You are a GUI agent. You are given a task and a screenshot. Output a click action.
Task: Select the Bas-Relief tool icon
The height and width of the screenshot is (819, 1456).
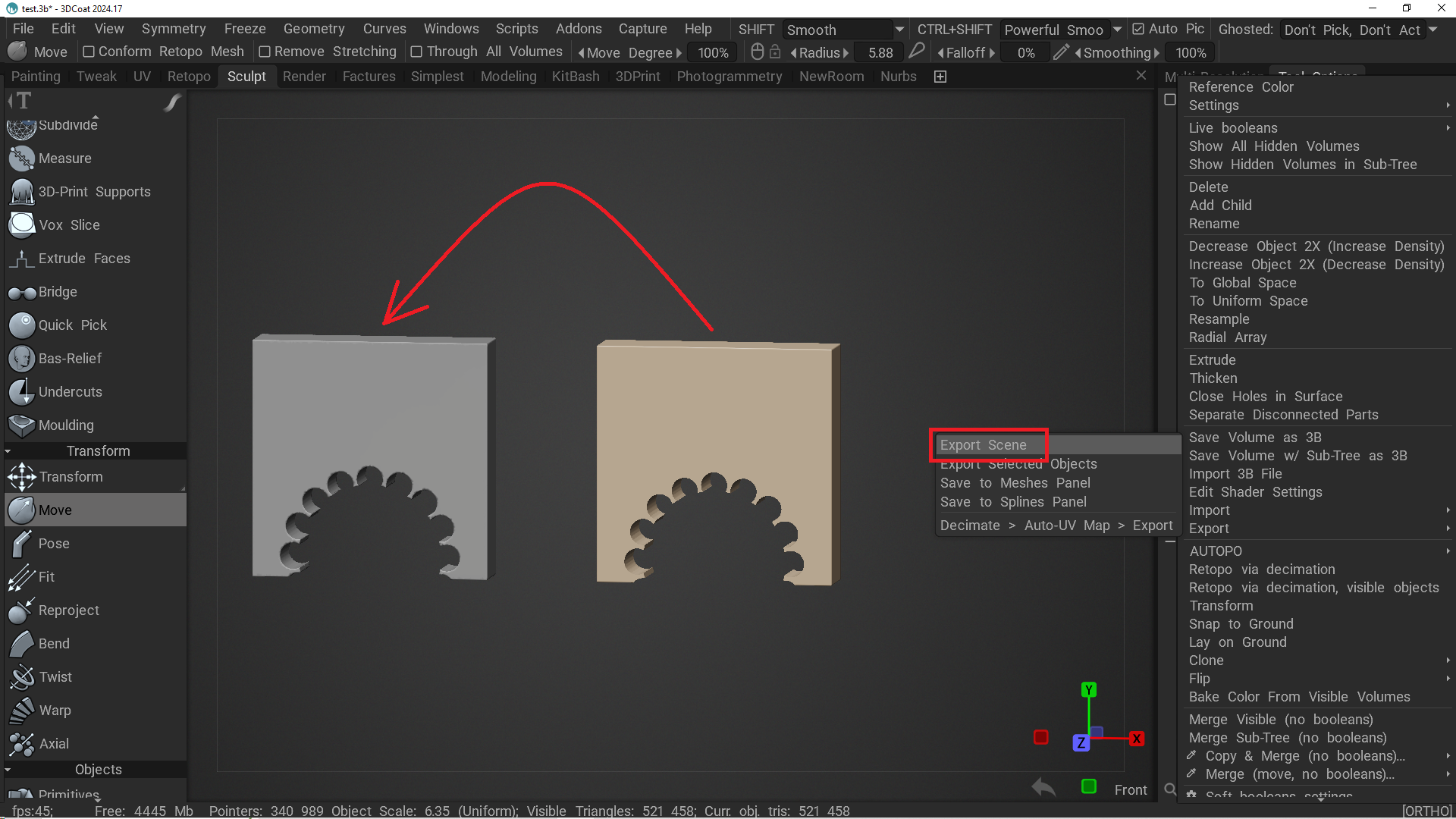(x=21, y=359)
